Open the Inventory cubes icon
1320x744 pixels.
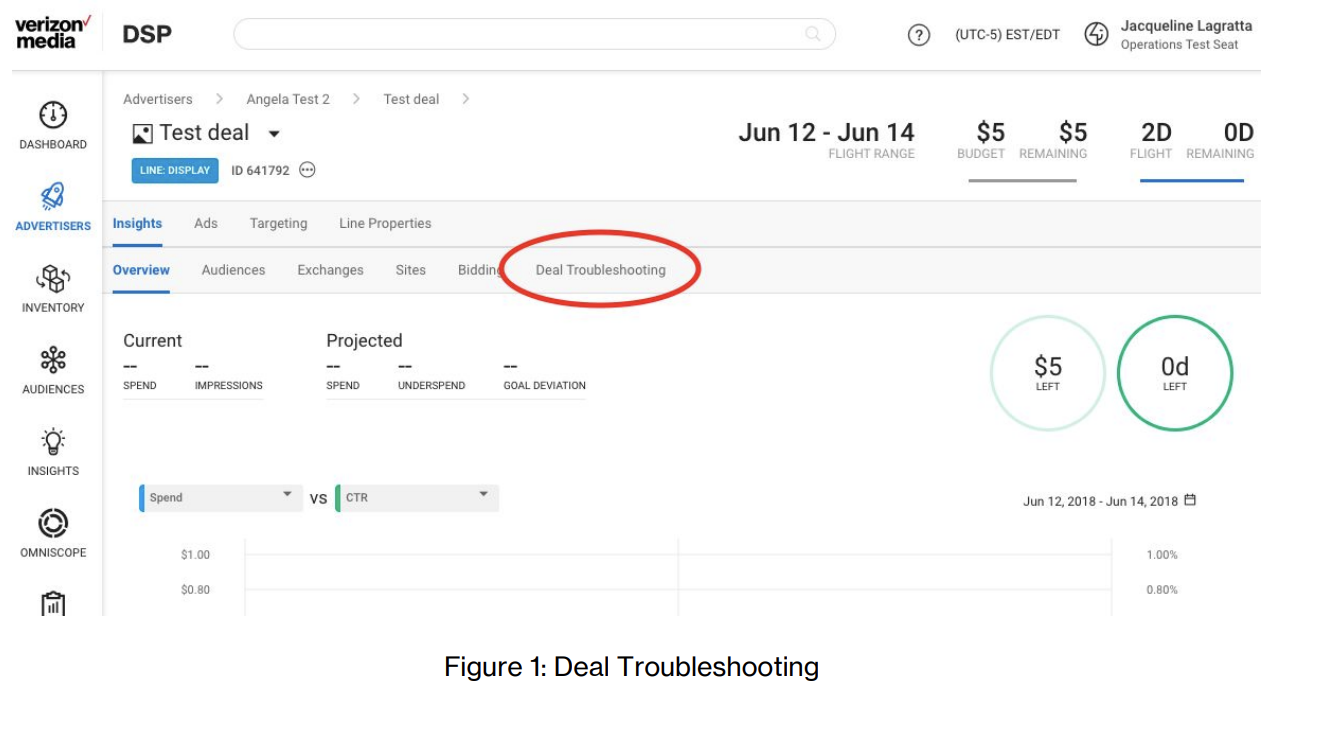pyautogui.click(x=53, y=278)
